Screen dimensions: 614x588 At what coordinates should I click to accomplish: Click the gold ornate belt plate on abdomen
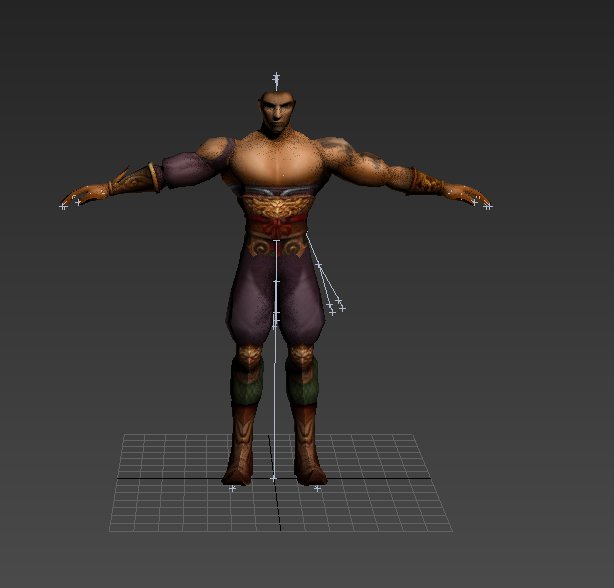click(278, 206)
